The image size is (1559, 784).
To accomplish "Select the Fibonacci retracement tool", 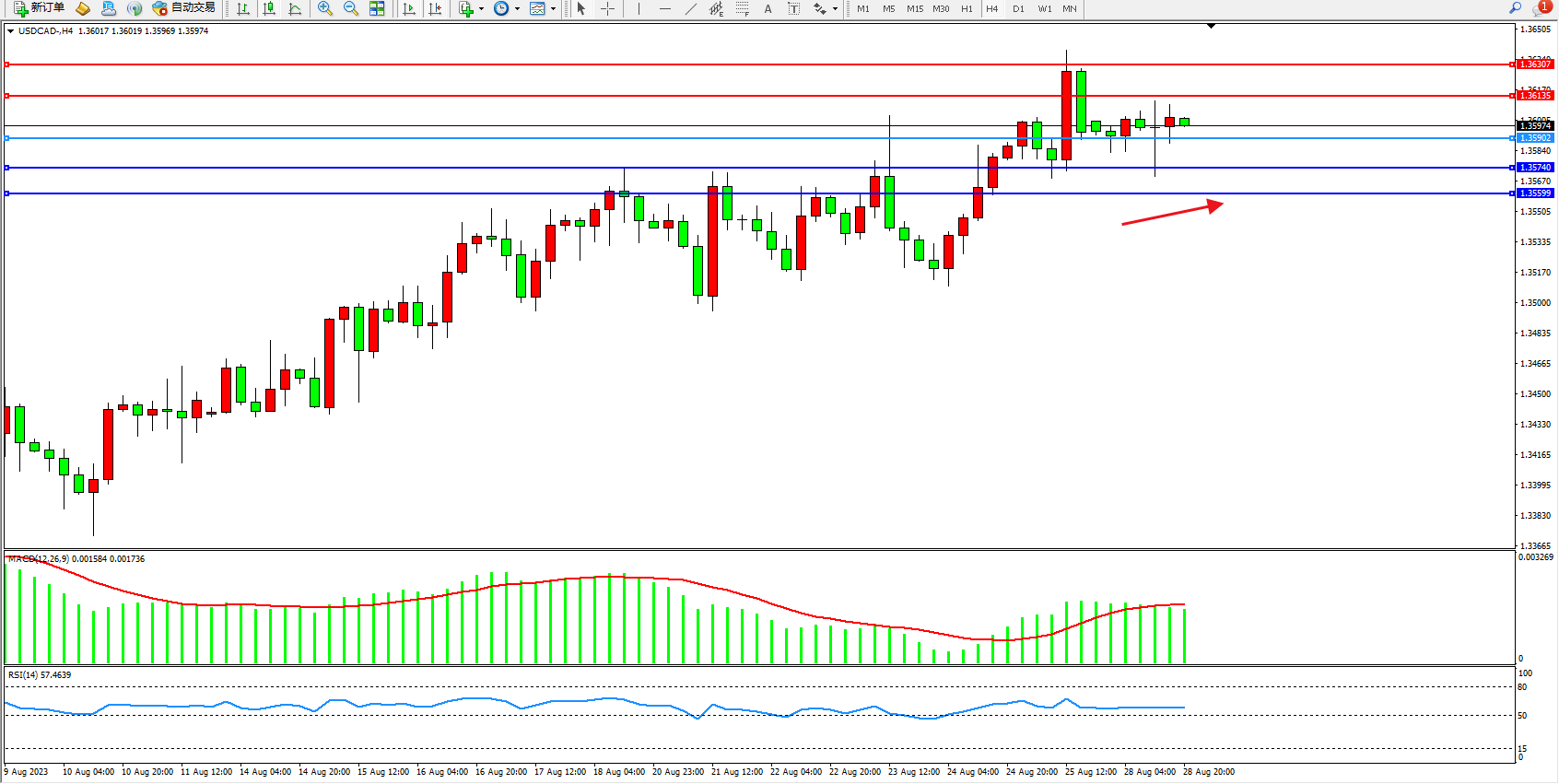I will pyautogui.click(x=743, y=8).
